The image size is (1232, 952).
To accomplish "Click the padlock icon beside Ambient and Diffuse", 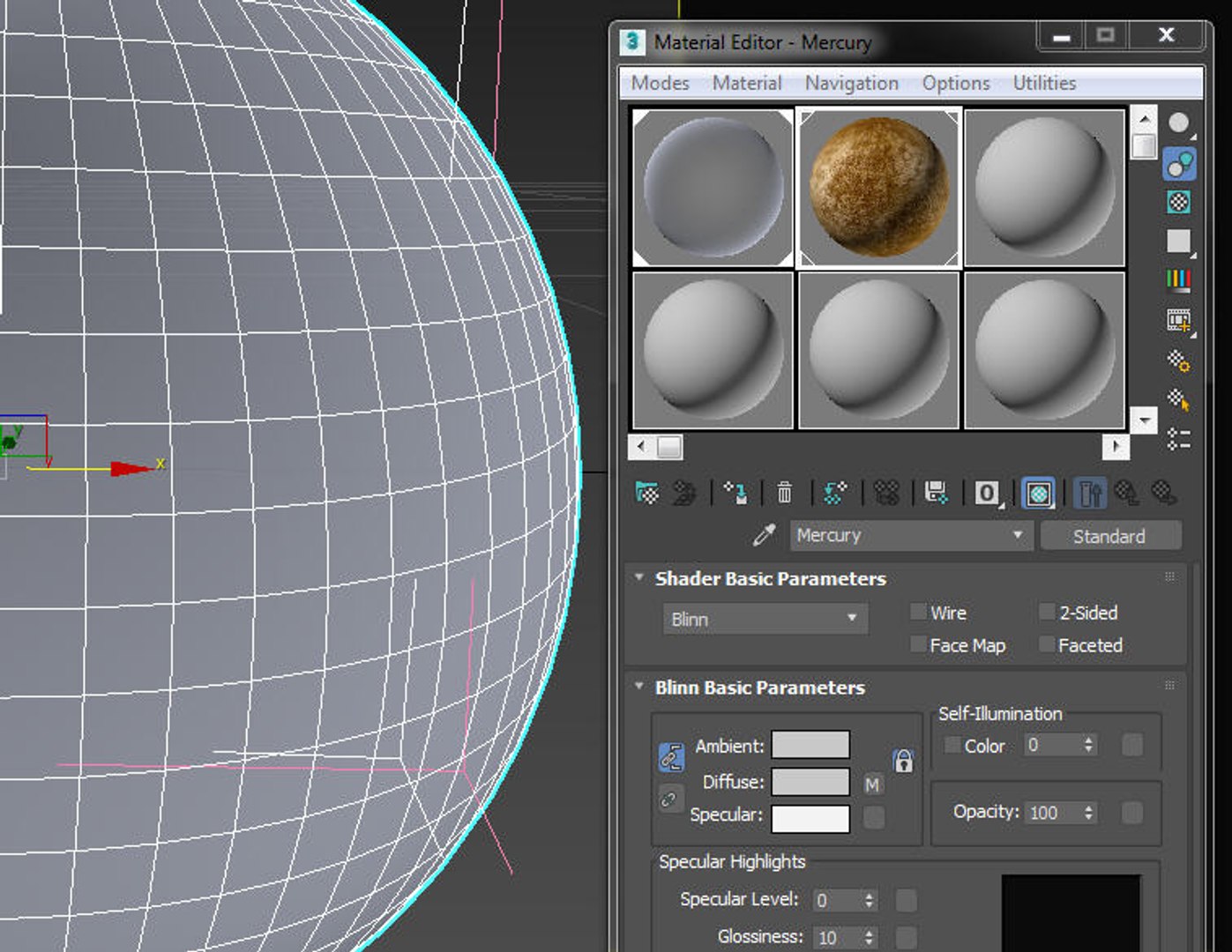I will [x=903, y=762].
